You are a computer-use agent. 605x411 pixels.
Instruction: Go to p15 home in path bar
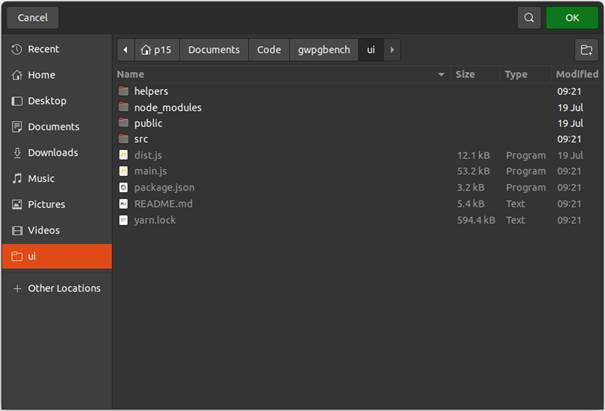(x=156, y=50)
